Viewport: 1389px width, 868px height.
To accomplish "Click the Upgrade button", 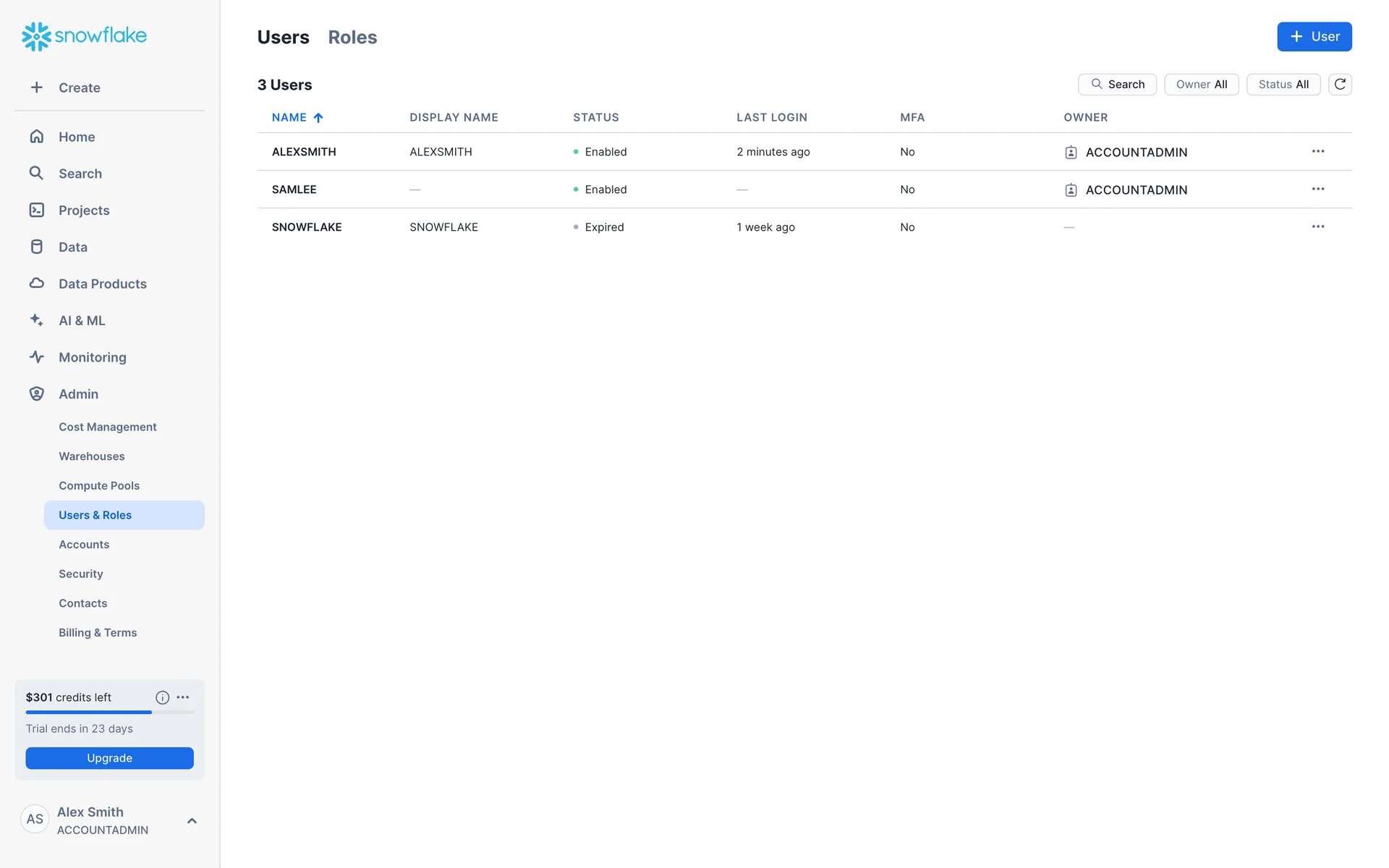I will (x=109, y=758).
